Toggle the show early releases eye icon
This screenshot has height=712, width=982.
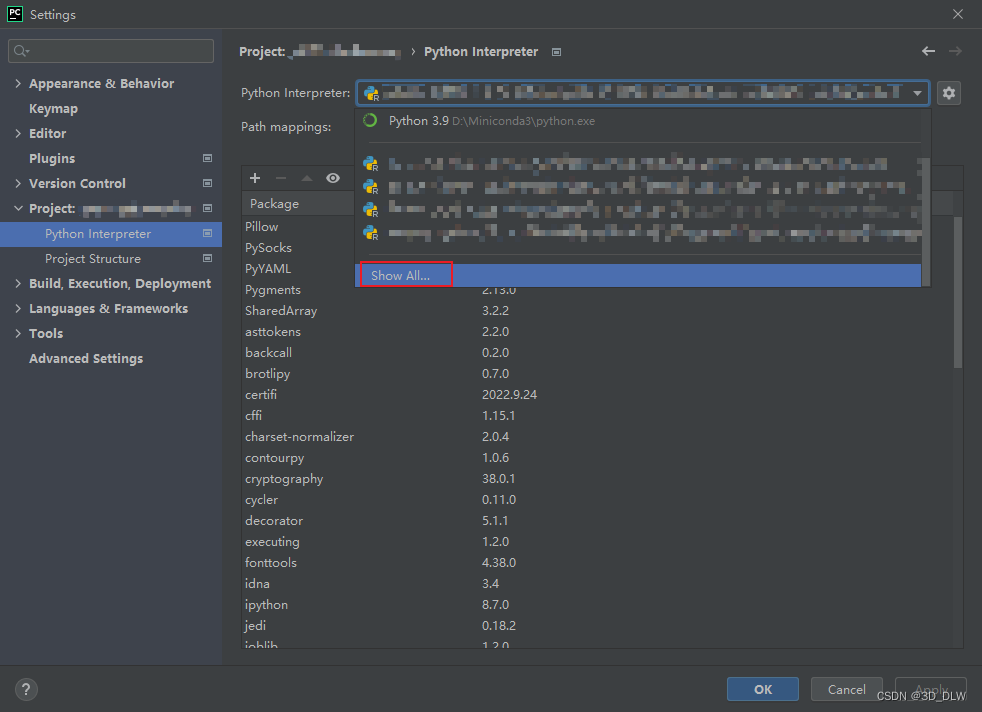coord(333,178)
